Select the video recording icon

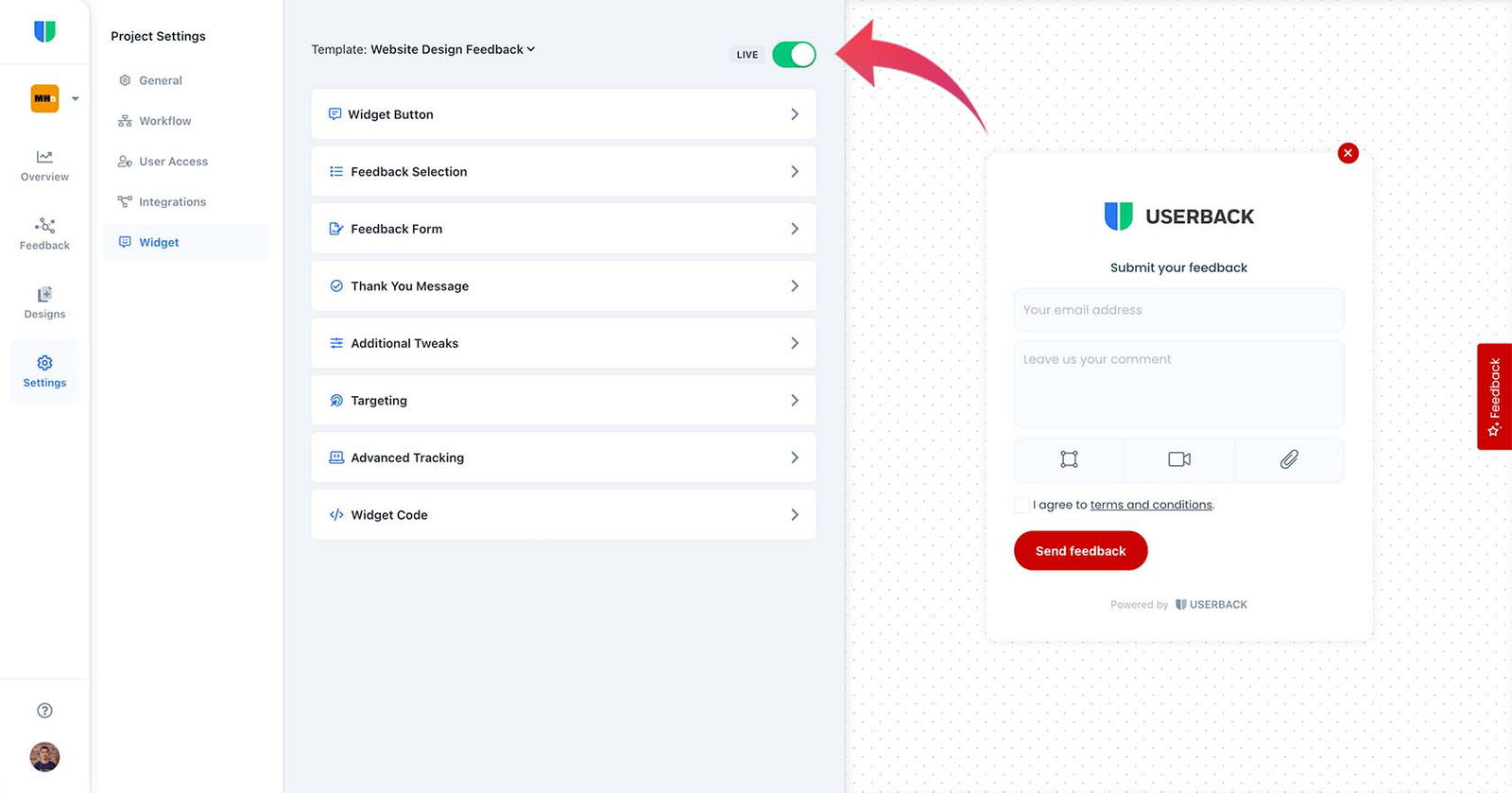coord(1179,459)
